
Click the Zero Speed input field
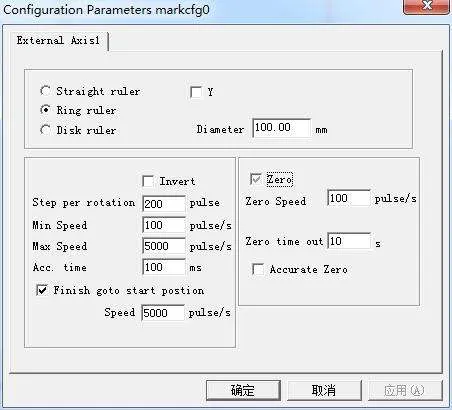point(349,198)
